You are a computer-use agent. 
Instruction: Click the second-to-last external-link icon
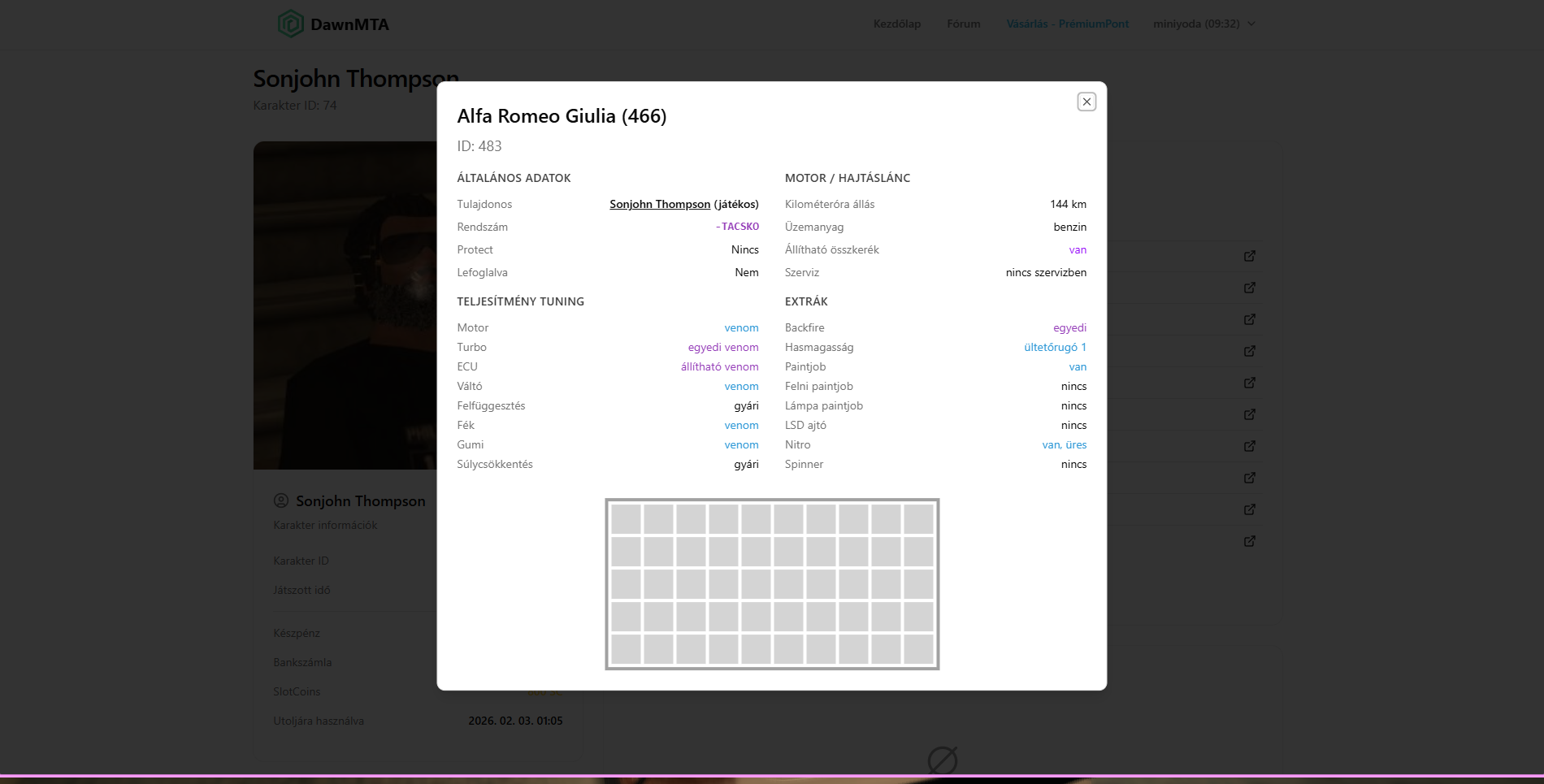point(1250,509)
